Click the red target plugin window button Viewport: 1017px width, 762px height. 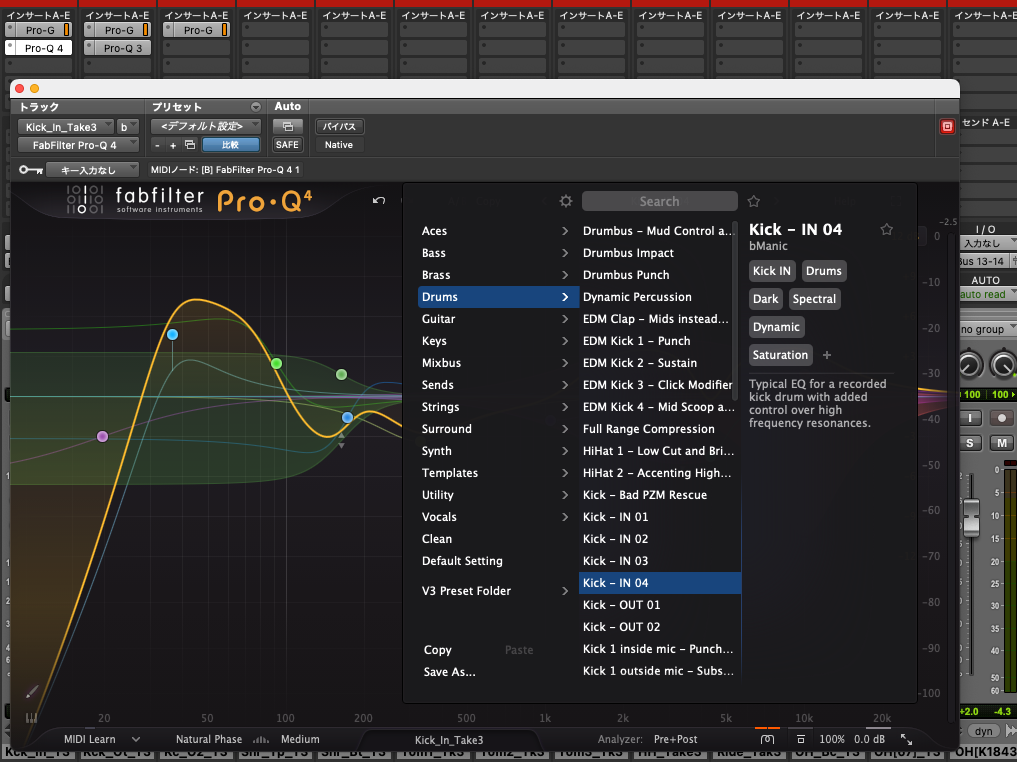(947, 126)
